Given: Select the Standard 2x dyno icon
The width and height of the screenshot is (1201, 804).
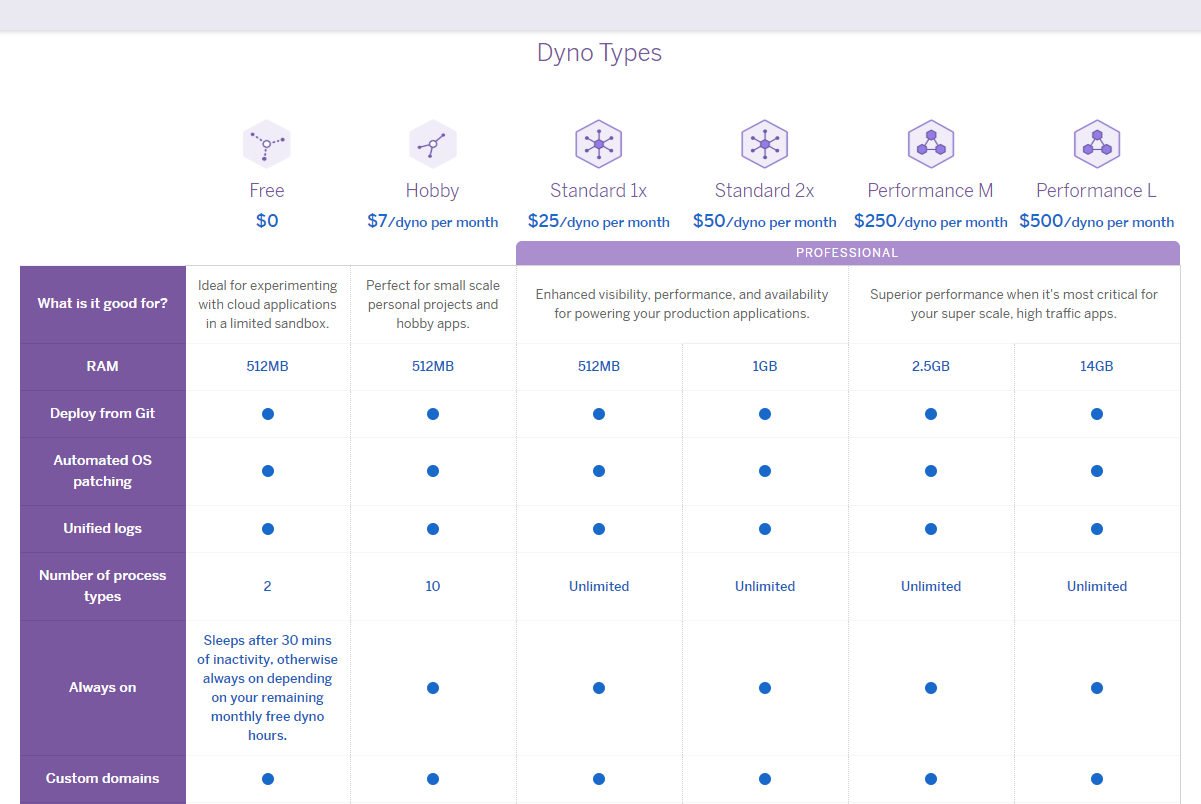Looking at the screenshot, I should pyautogui.click(x=764, y=144).
